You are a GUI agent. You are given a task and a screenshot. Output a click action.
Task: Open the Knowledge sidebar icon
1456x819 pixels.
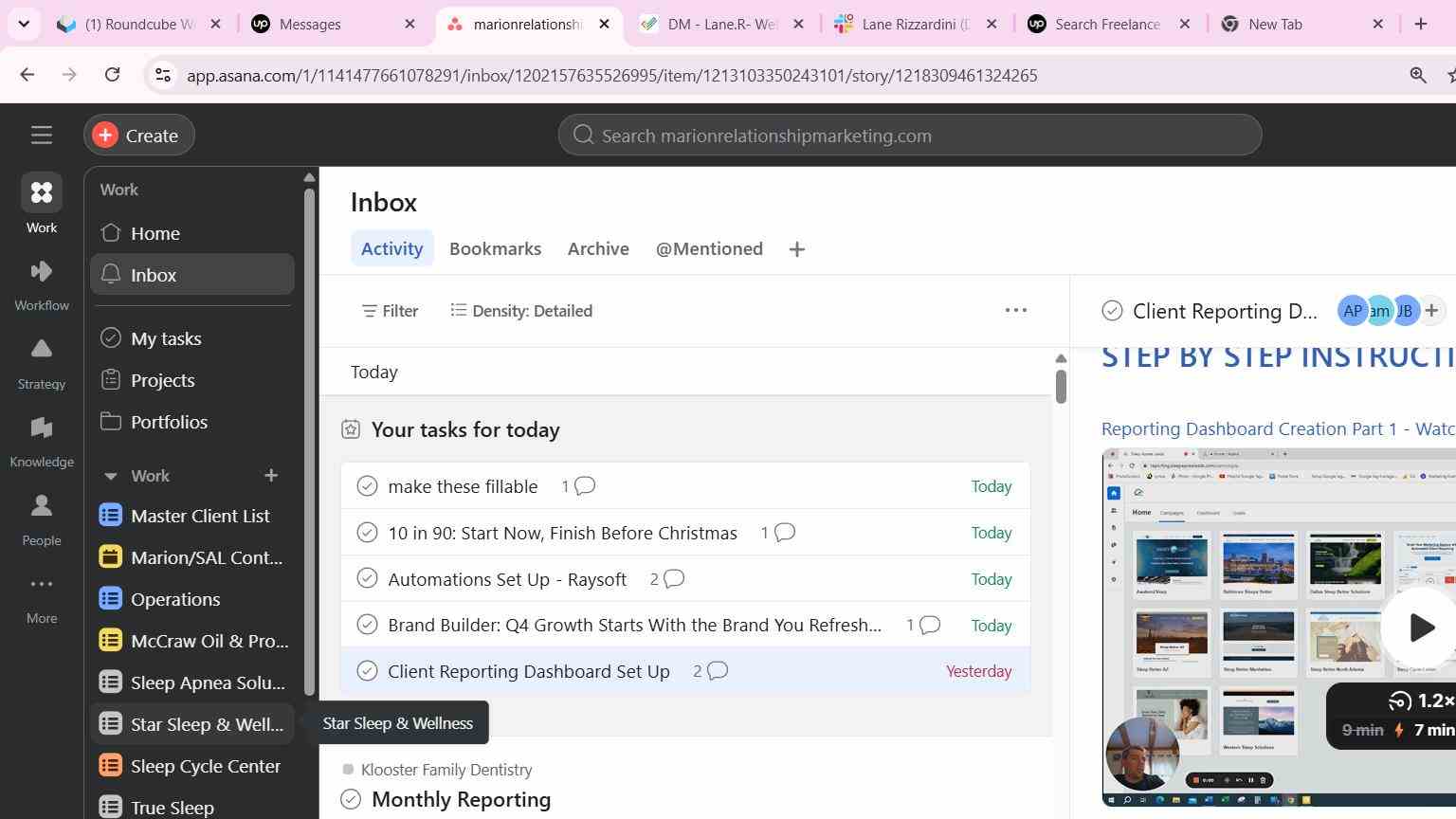42,428
